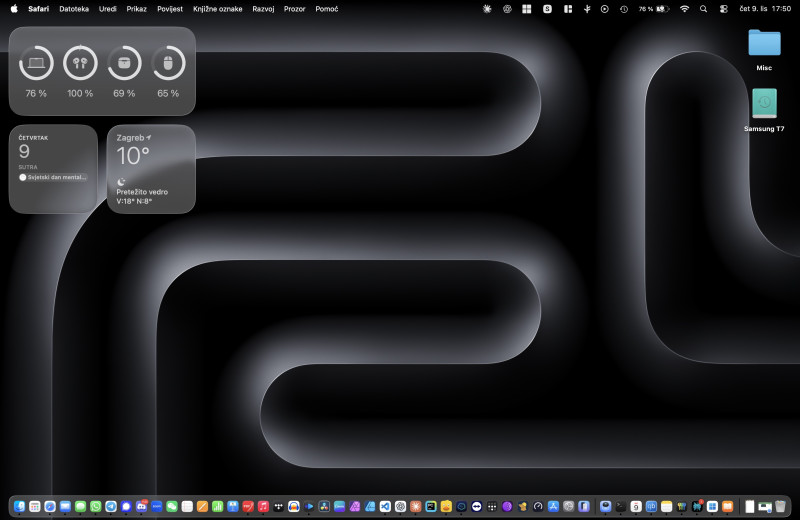Open Visual Studio Code from Dock

point(385,507)
